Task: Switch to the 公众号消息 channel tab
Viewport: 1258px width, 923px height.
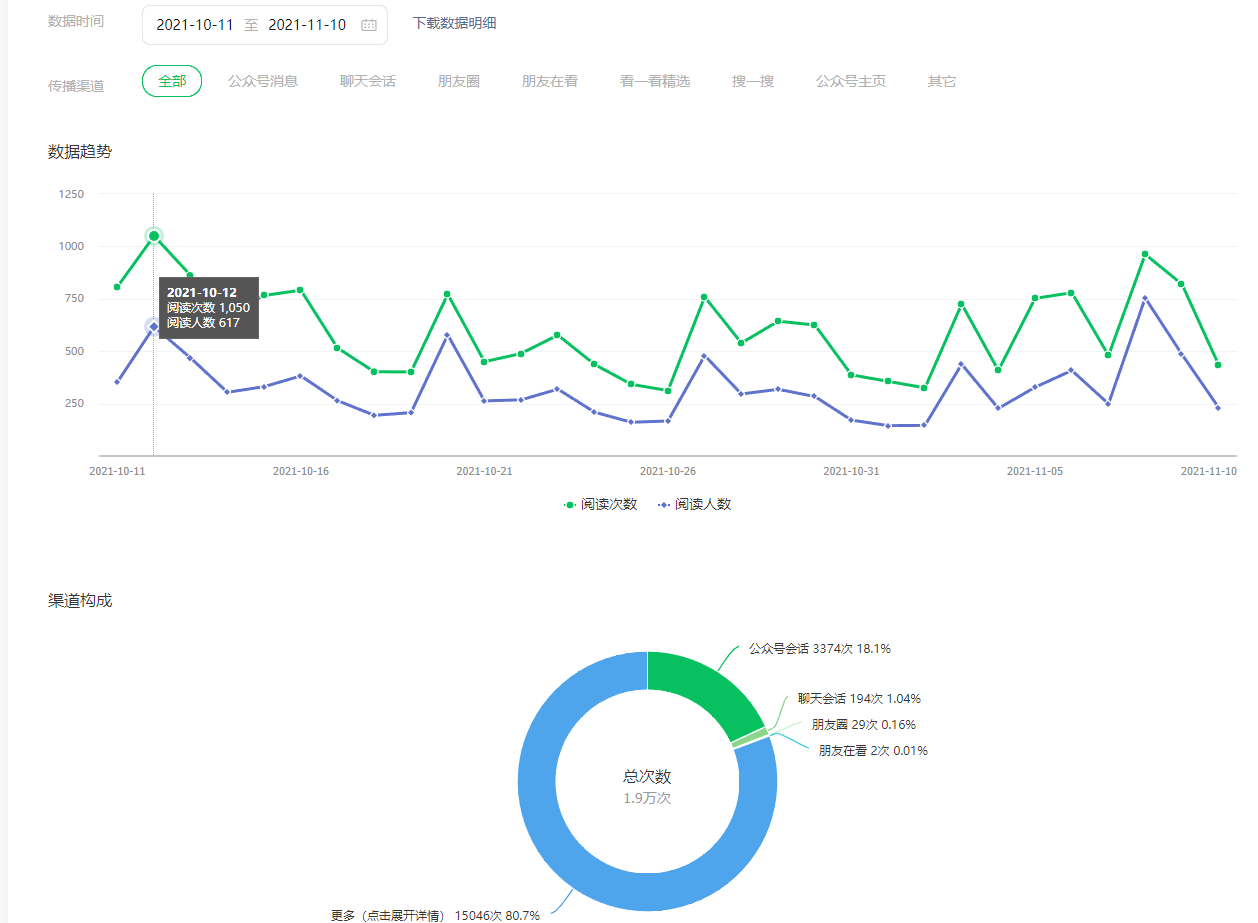Action: click(x=263, y=81)
